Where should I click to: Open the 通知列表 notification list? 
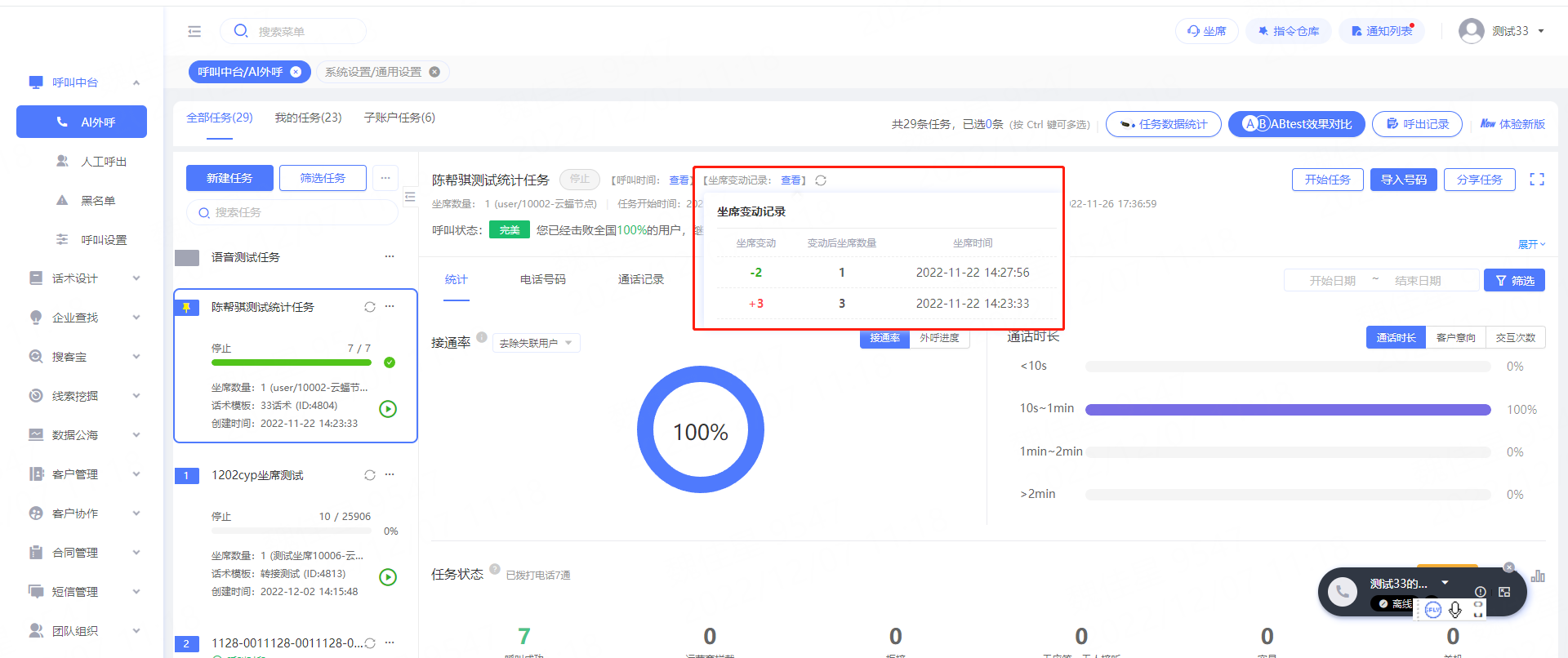tap(1381, 31)
